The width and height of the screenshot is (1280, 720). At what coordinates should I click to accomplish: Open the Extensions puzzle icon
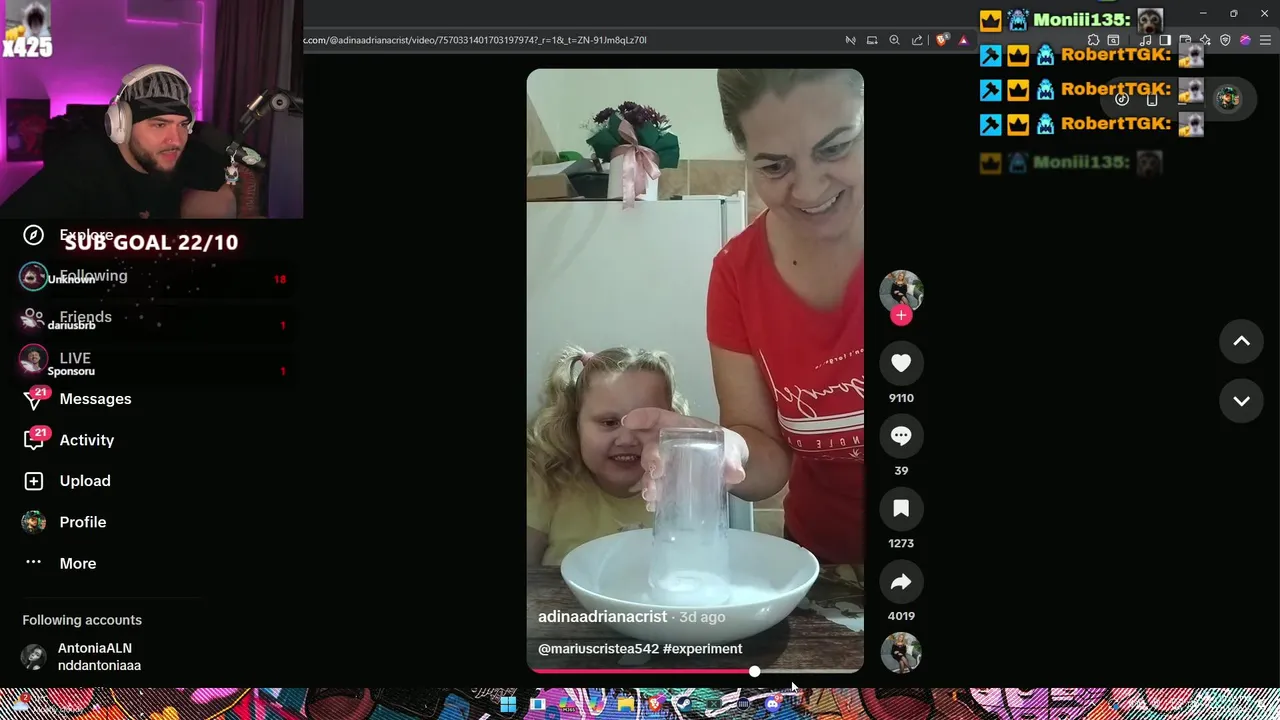1093,40
